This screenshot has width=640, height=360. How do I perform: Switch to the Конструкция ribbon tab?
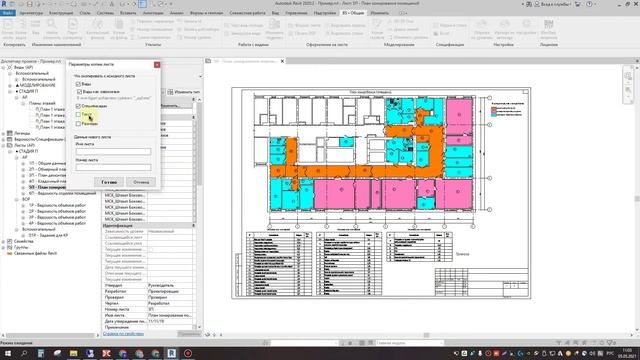(61, 13)
